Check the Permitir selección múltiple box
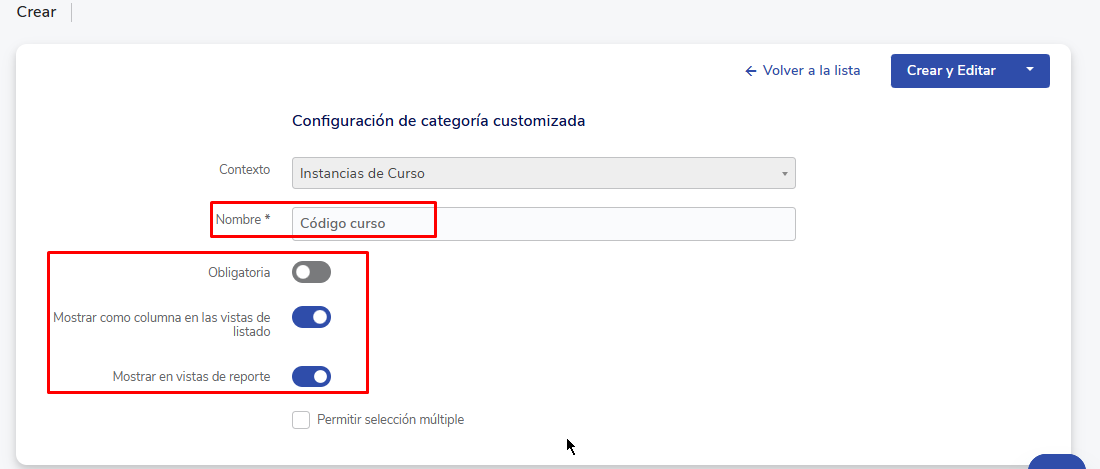 tap(301, 420)
